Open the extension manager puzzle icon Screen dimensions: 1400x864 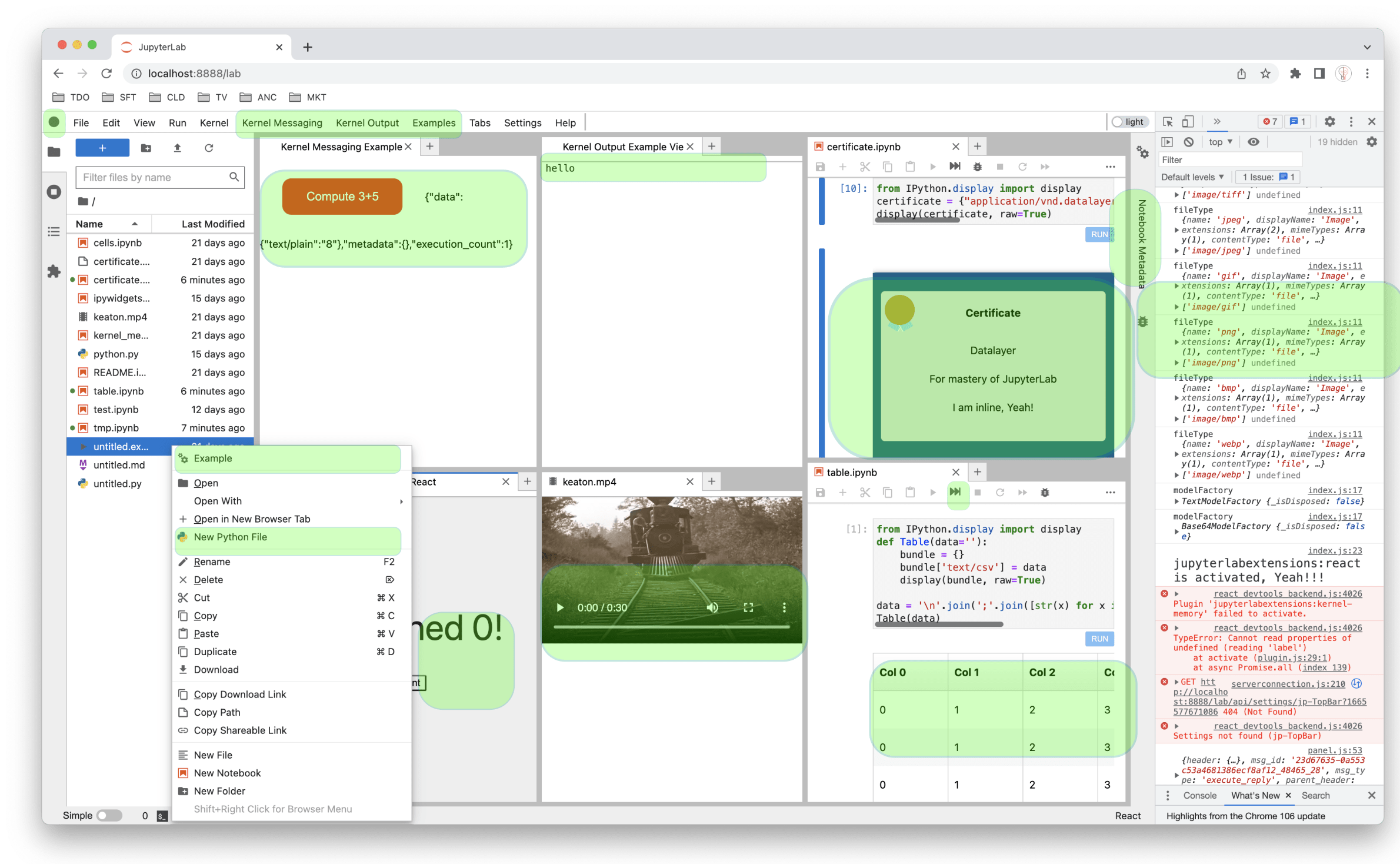click(54, 271)
